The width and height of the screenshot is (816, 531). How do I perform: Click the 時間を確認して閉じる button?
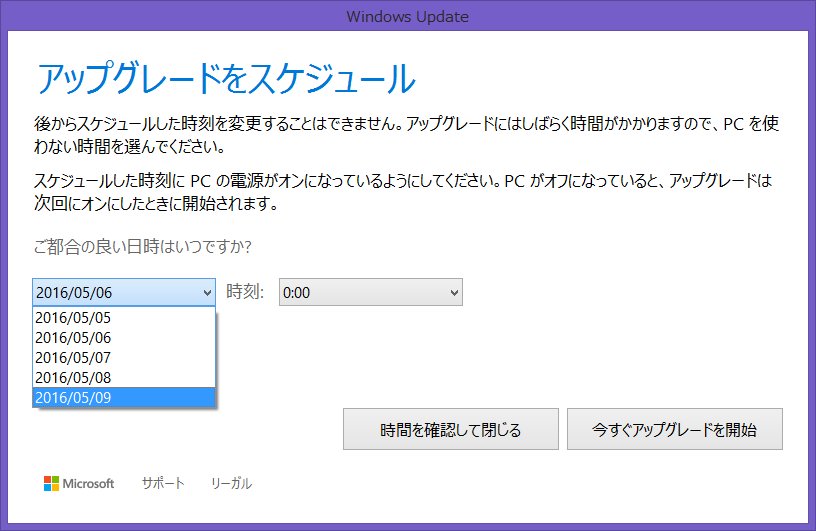click(x=451, y=429)
